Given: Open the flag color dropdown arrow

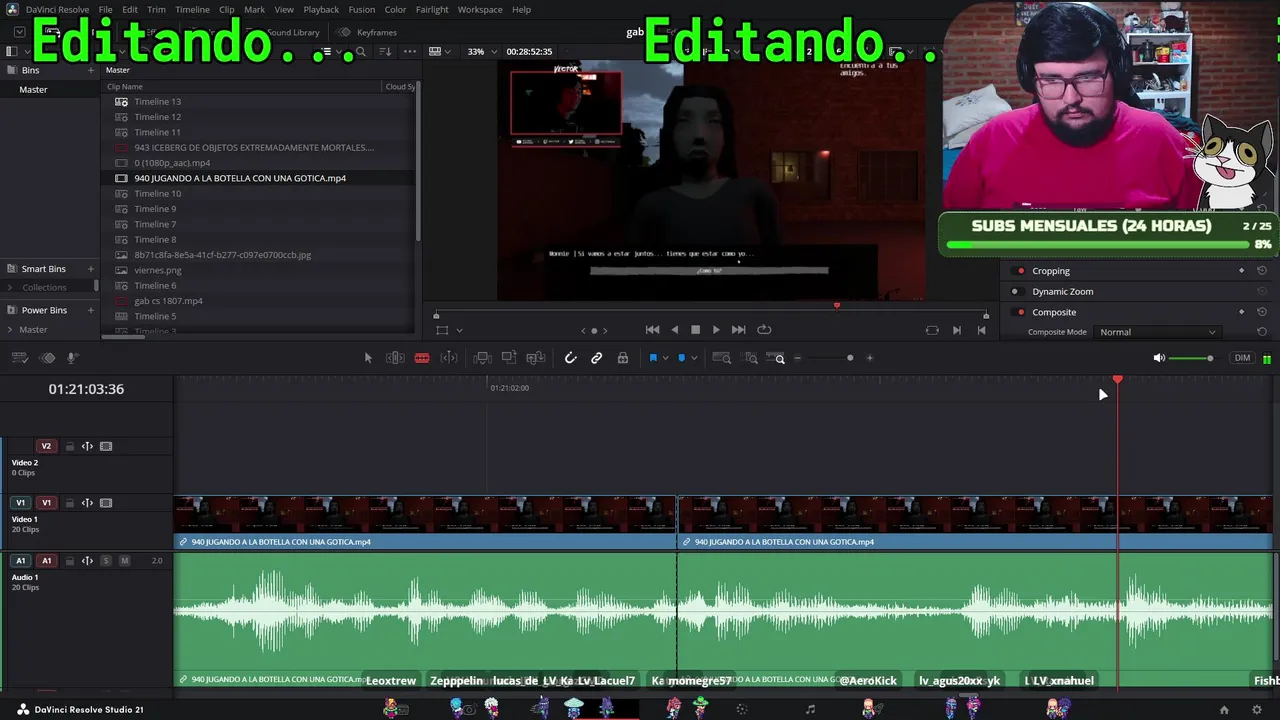Looking at the screenshot, I should point(665,359).
